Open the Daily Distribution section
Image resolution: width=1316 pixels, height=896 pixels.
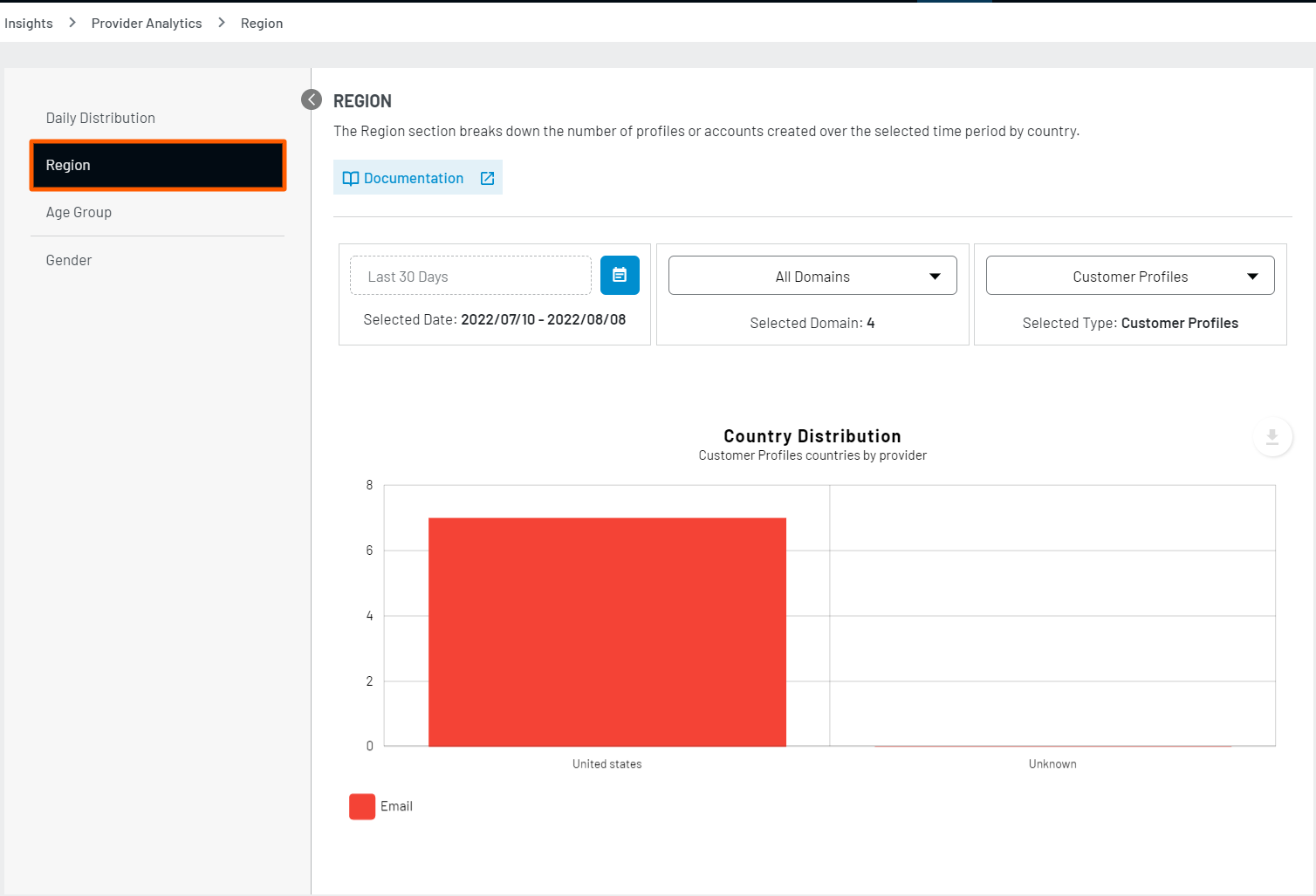[100, 118]
